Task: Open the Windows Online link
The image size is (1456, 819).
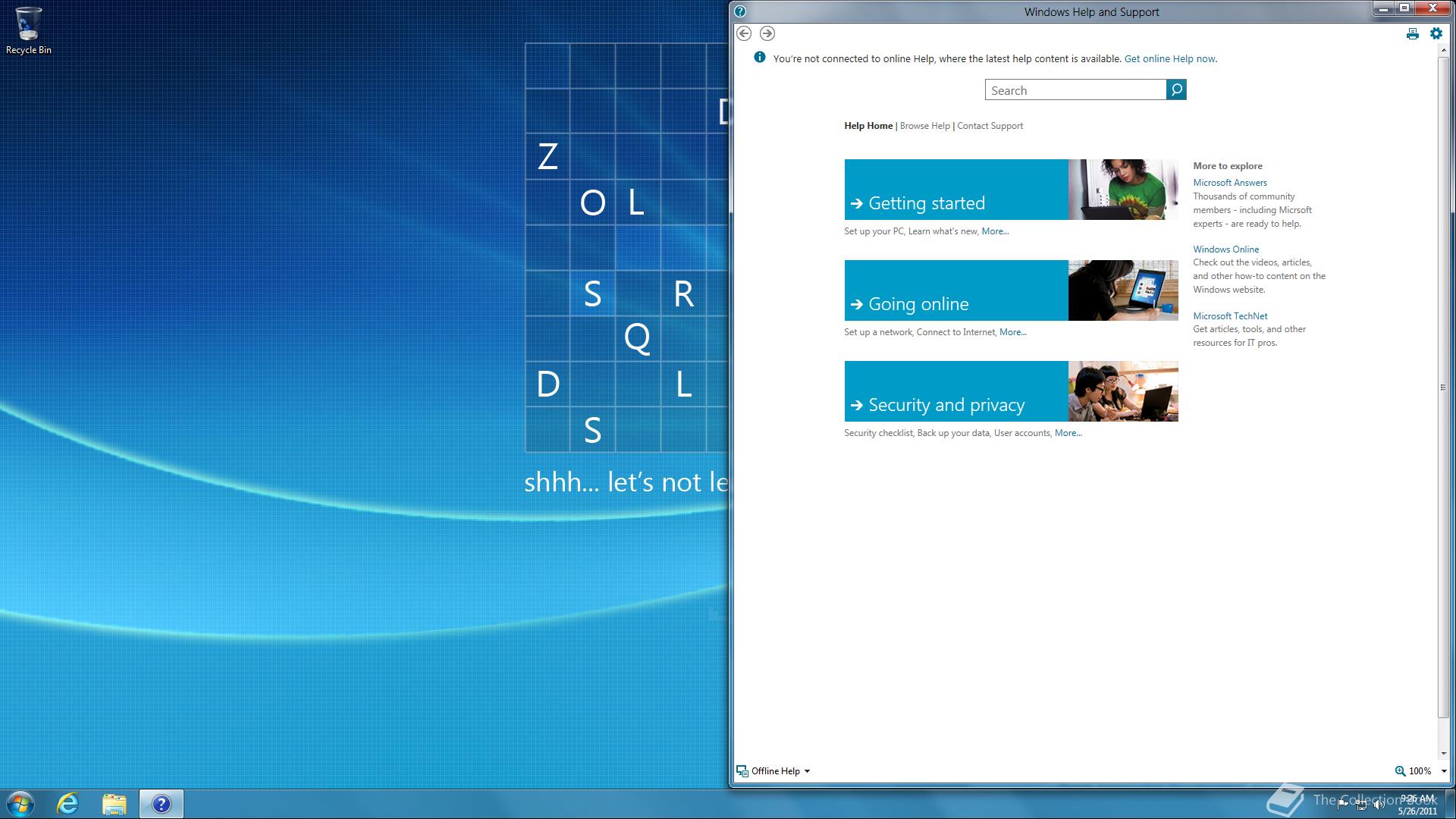Action: tap(1225, 249)
